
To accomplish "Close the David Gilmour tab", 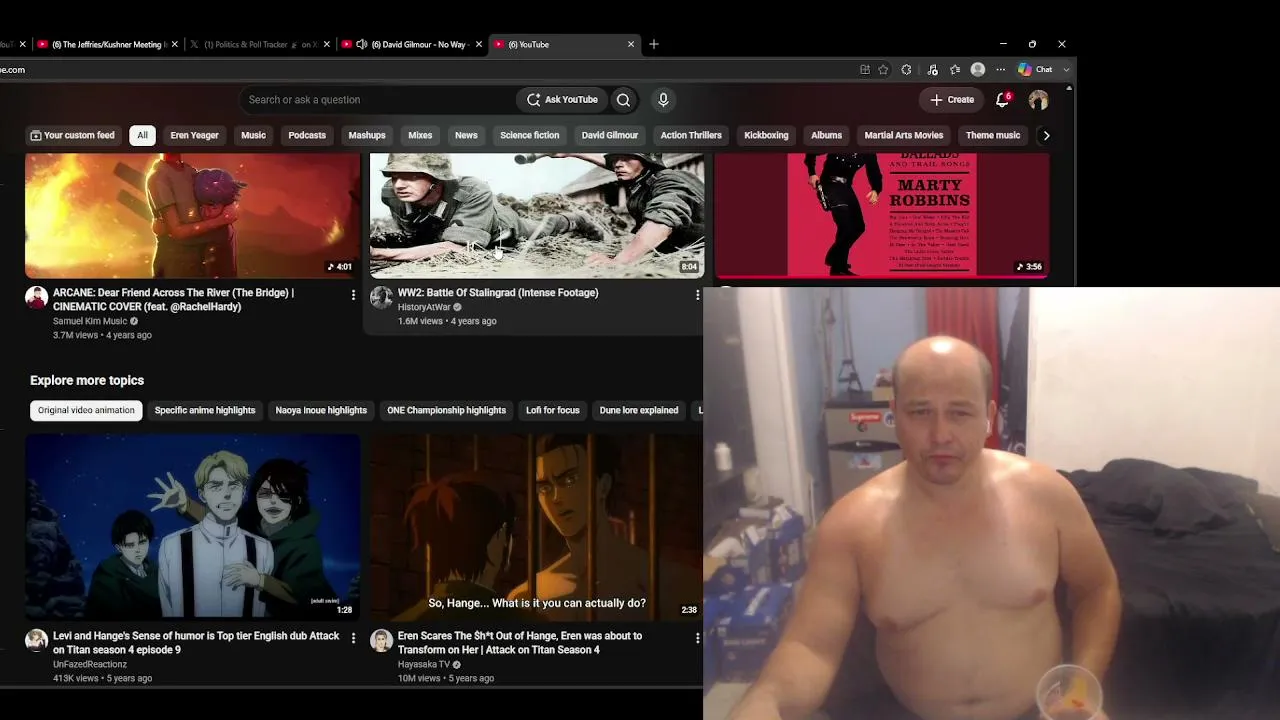I will coord(479,44).
